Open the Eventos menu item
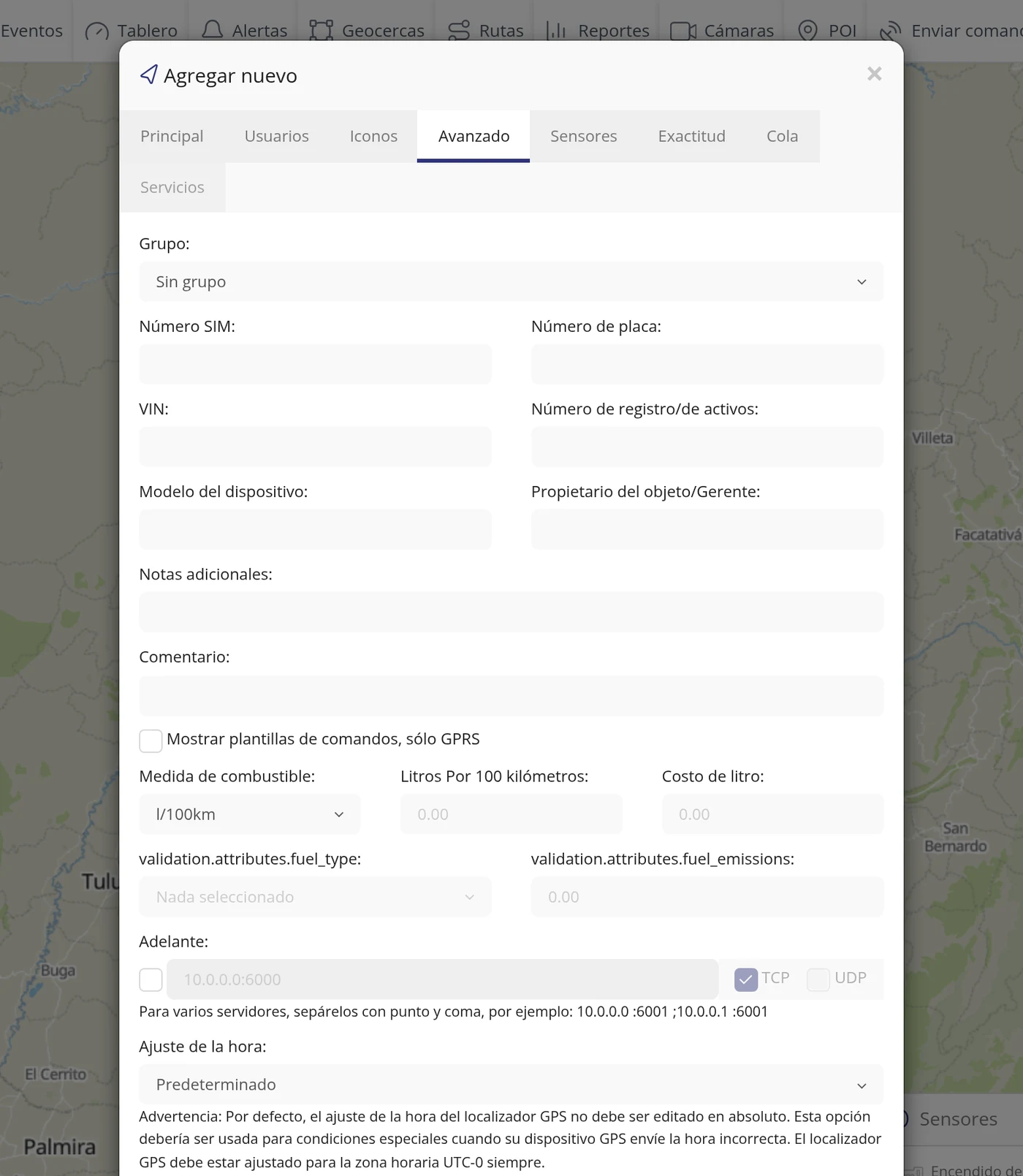This screenshot has width=1023, height=1176. [x=31, y=31]
